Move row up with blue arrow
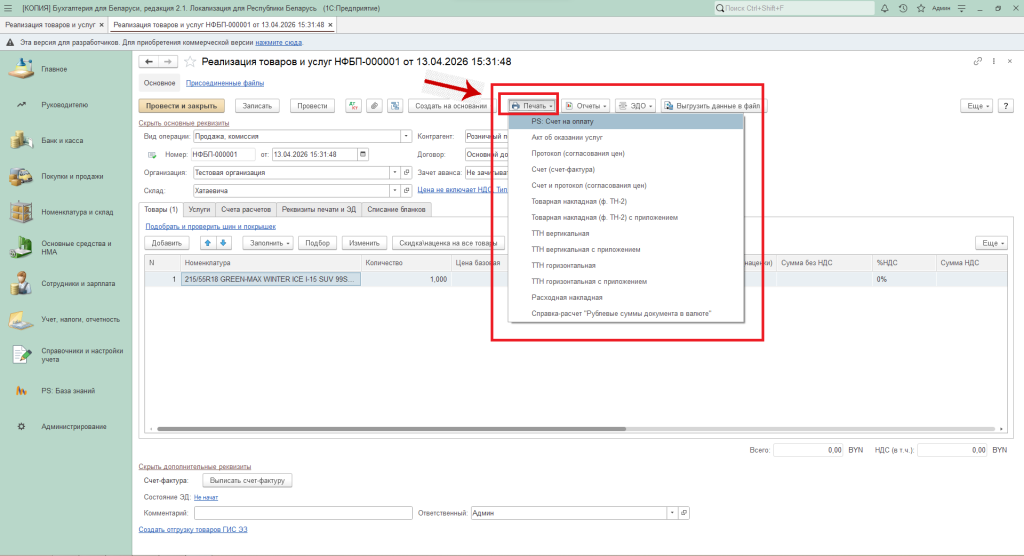 [208, 243]
